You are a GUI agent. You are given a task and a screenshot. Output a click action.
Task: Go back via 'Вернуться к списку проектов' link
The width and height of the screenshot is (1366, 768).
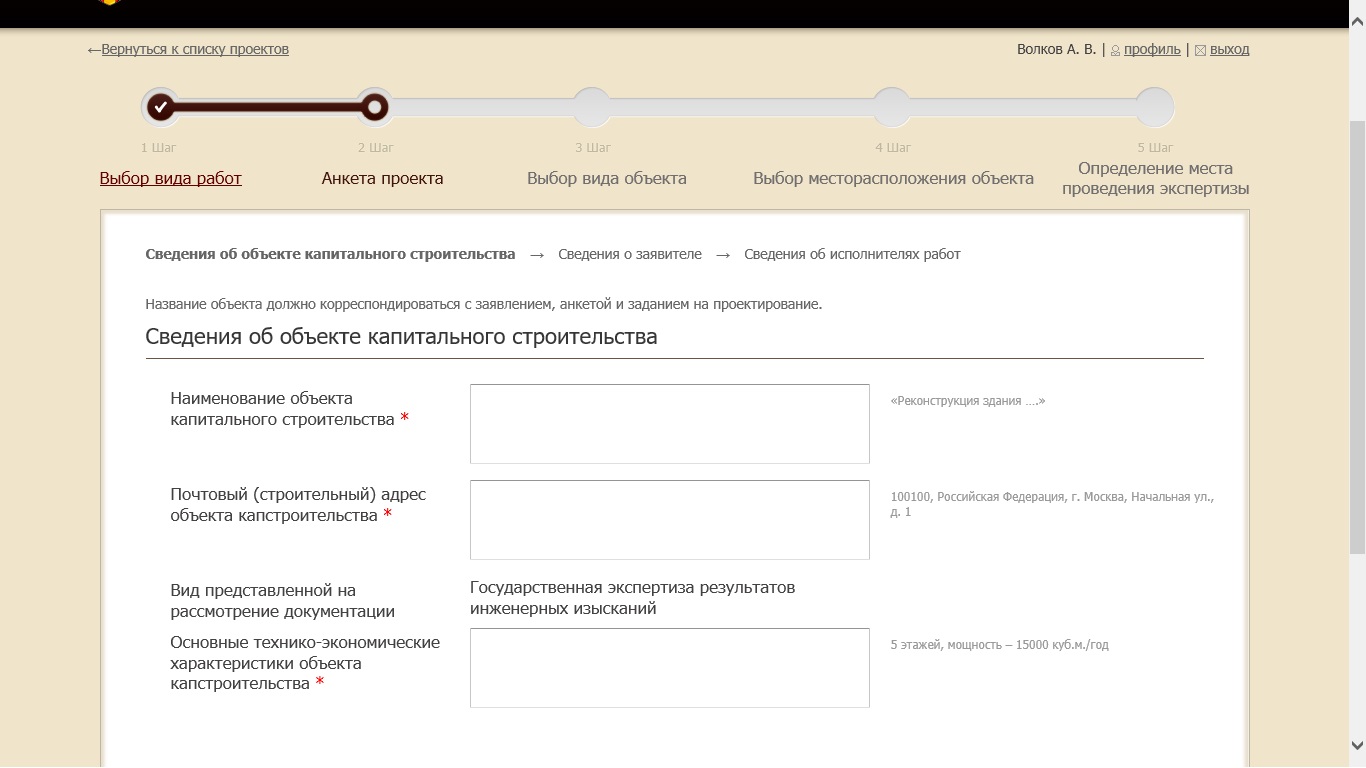coord(195,49)
